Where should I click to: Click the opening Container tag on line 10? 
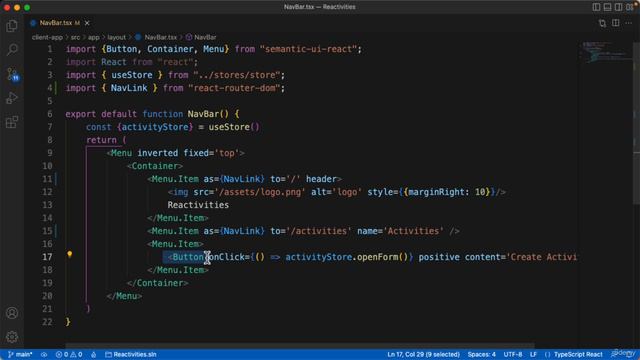coord(155,166)
